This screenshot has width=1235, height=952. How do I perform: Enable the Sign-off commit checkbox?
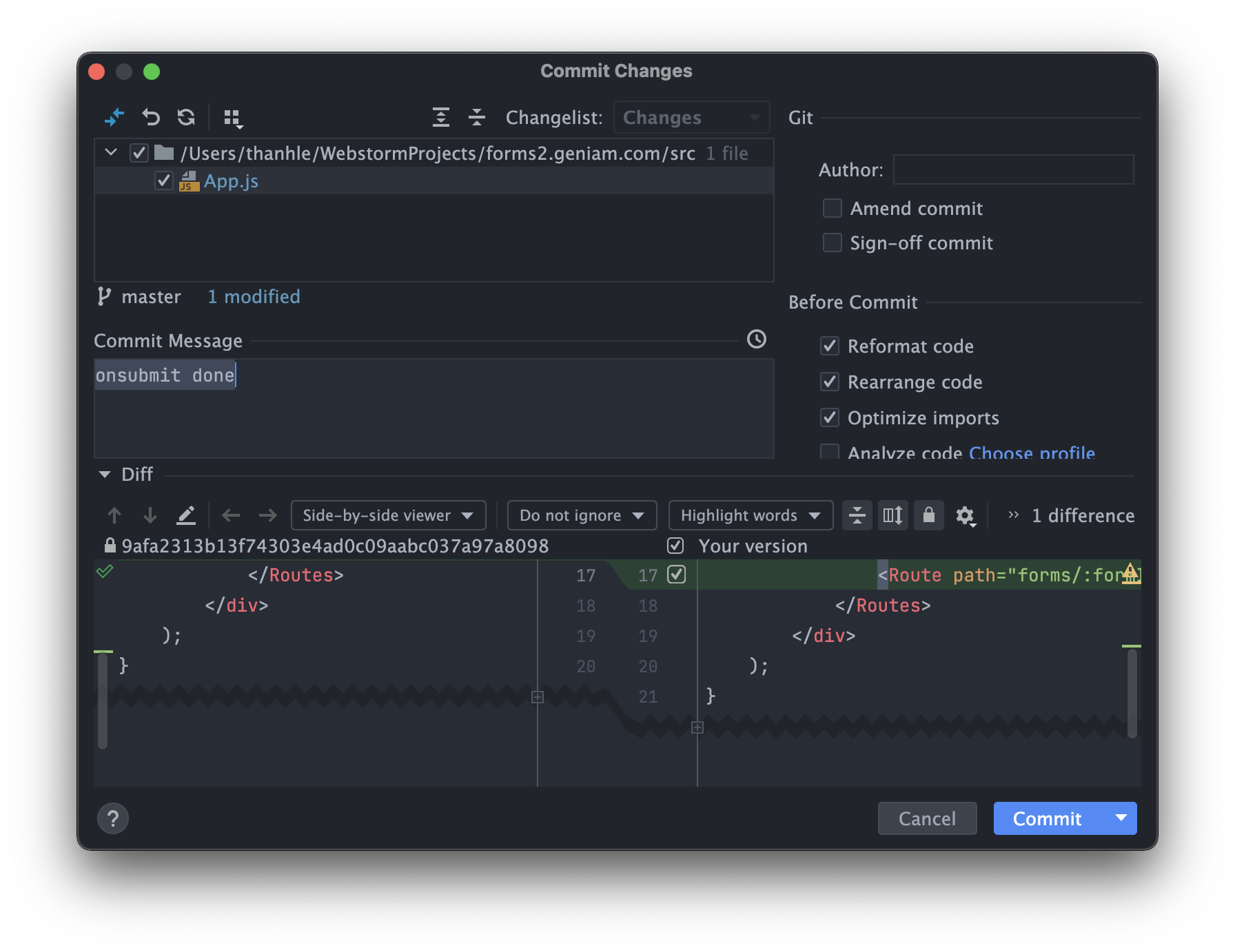coord(833,243)
